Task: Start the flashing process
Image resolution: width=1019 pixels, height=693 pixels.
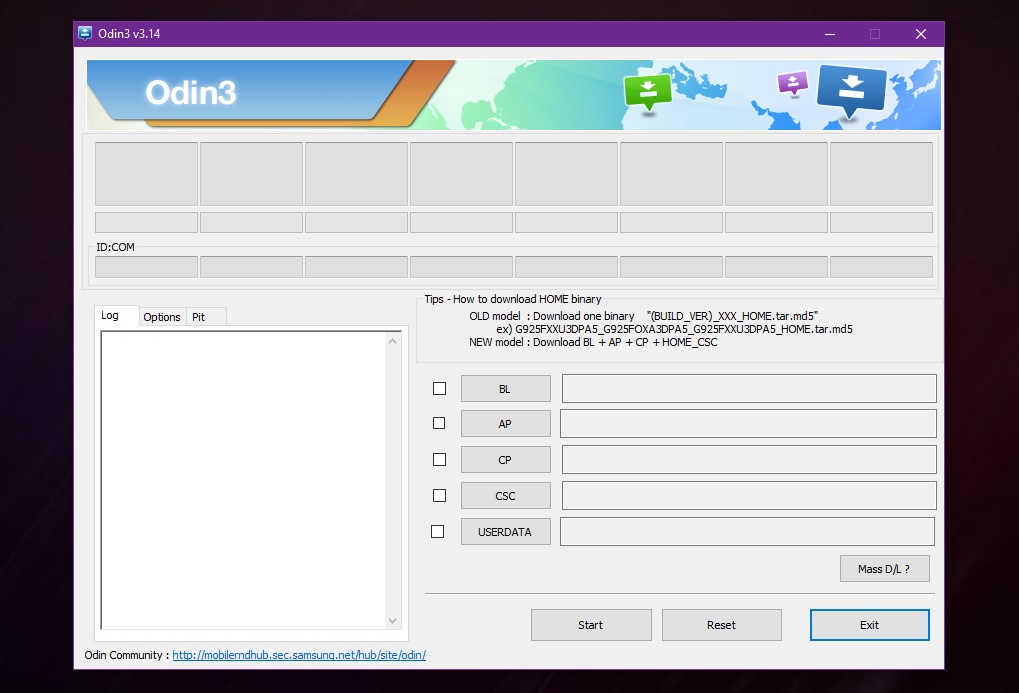Action: click(x=591, y=625)
